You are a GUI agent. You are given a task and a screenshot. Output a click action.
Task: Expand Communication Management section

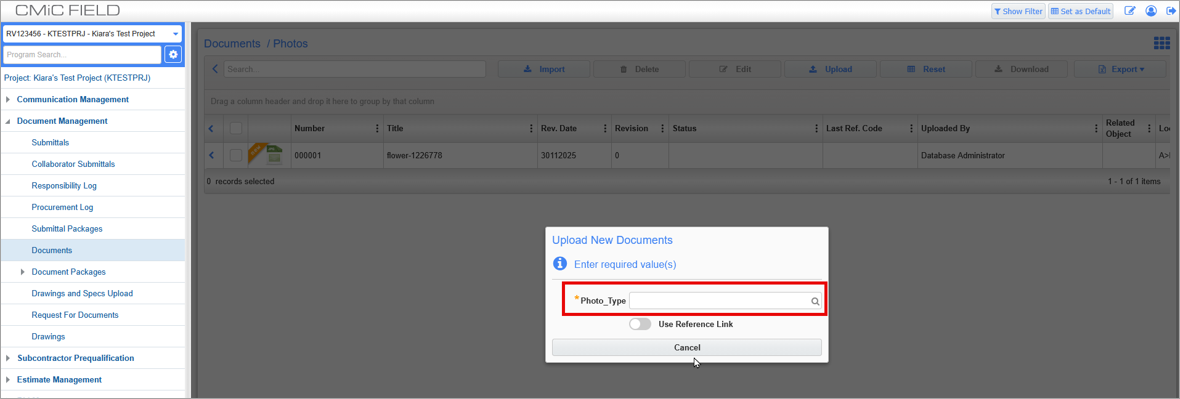click(8, 99)
